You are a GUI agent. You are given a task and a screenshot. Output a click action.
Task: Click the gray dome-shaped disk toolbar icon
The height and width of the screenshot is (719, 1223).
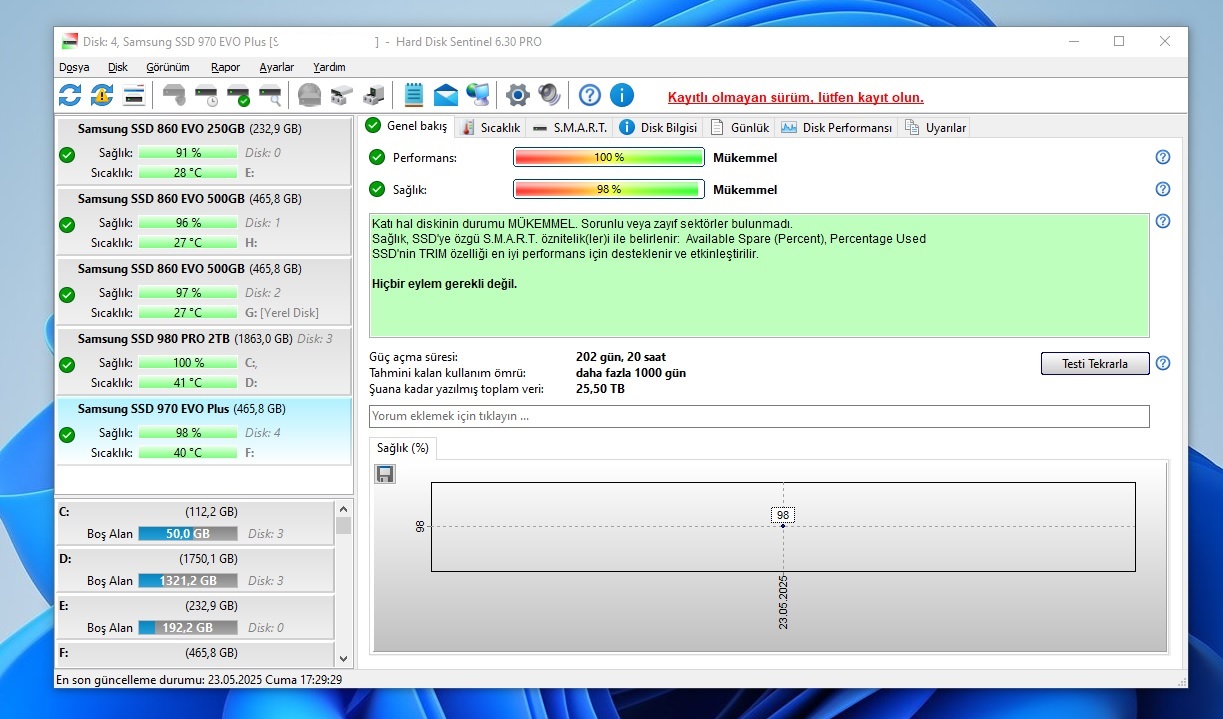(310, 95)
